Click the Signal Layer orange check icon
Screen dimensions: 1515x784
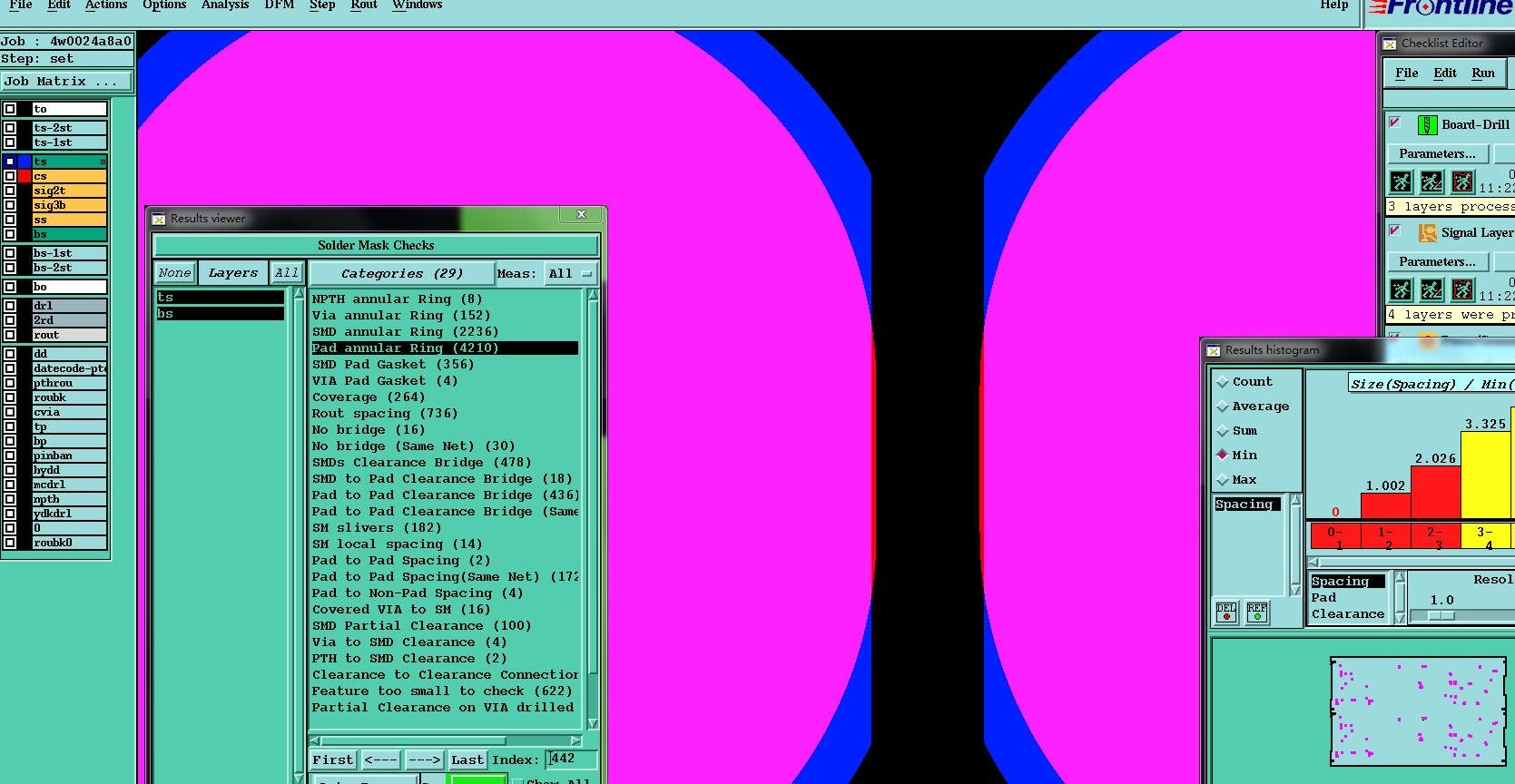pyautogui.click(x=1427, y=233)
